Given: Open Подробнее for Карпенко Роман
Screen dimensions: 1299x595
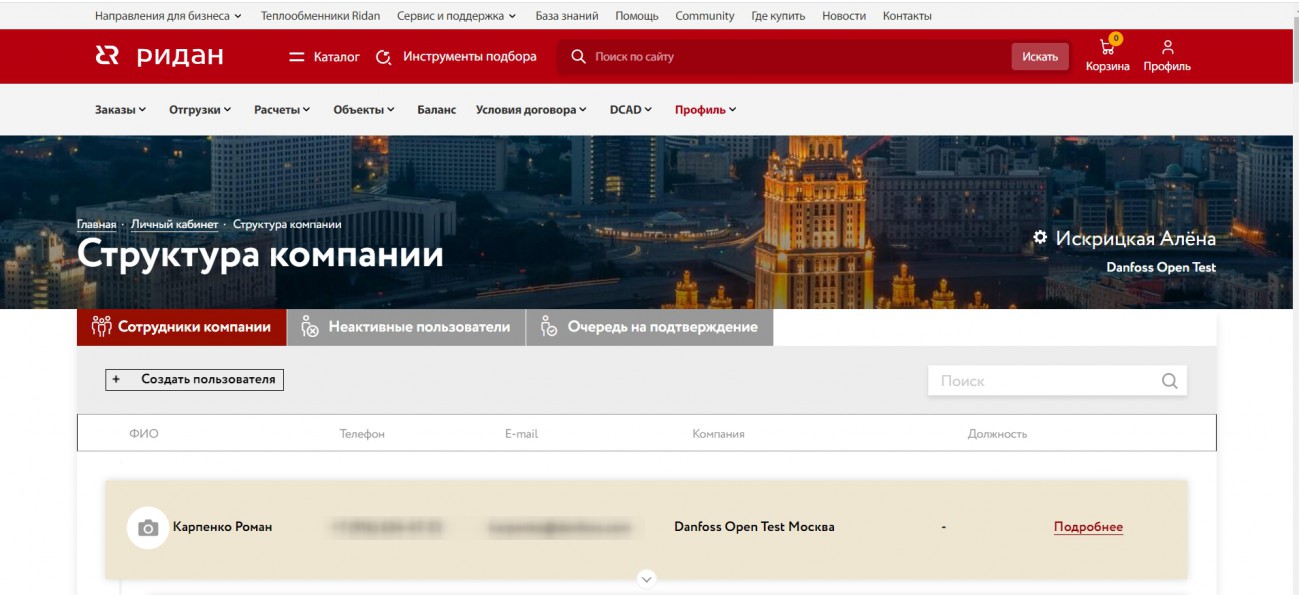Looking at the screenshot, I should click(1086, 525).
